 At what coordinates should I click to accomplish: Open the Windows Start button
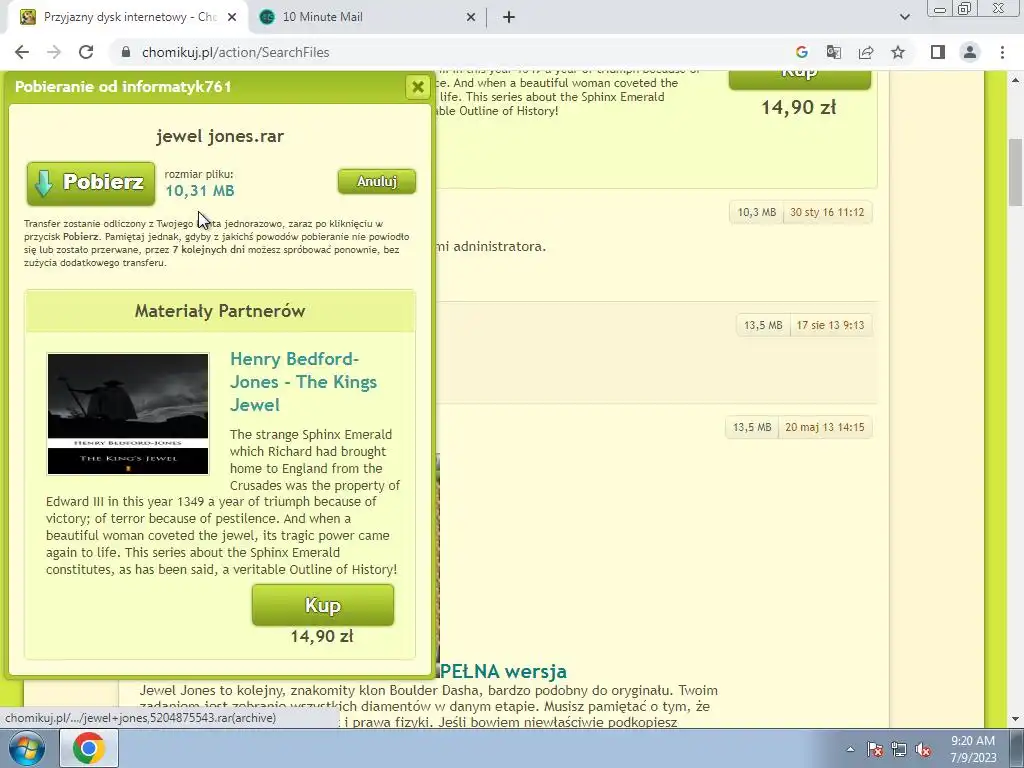click(x=27, y=748)
